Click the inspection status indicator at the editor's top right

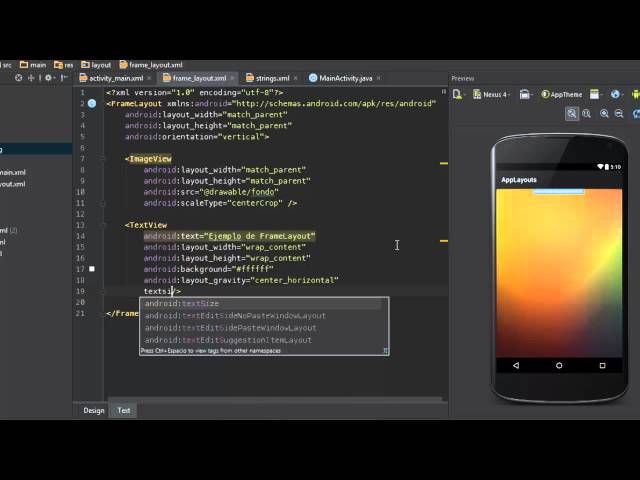point(444,92)
